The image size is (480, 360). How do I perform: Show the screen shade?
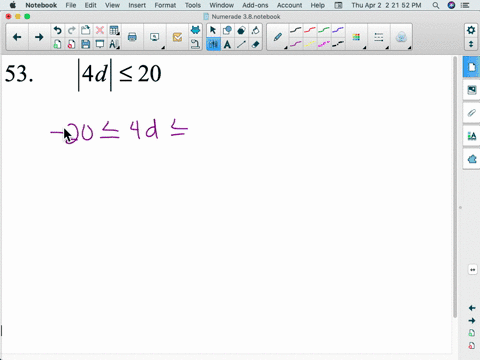click(x=100, y=44)
